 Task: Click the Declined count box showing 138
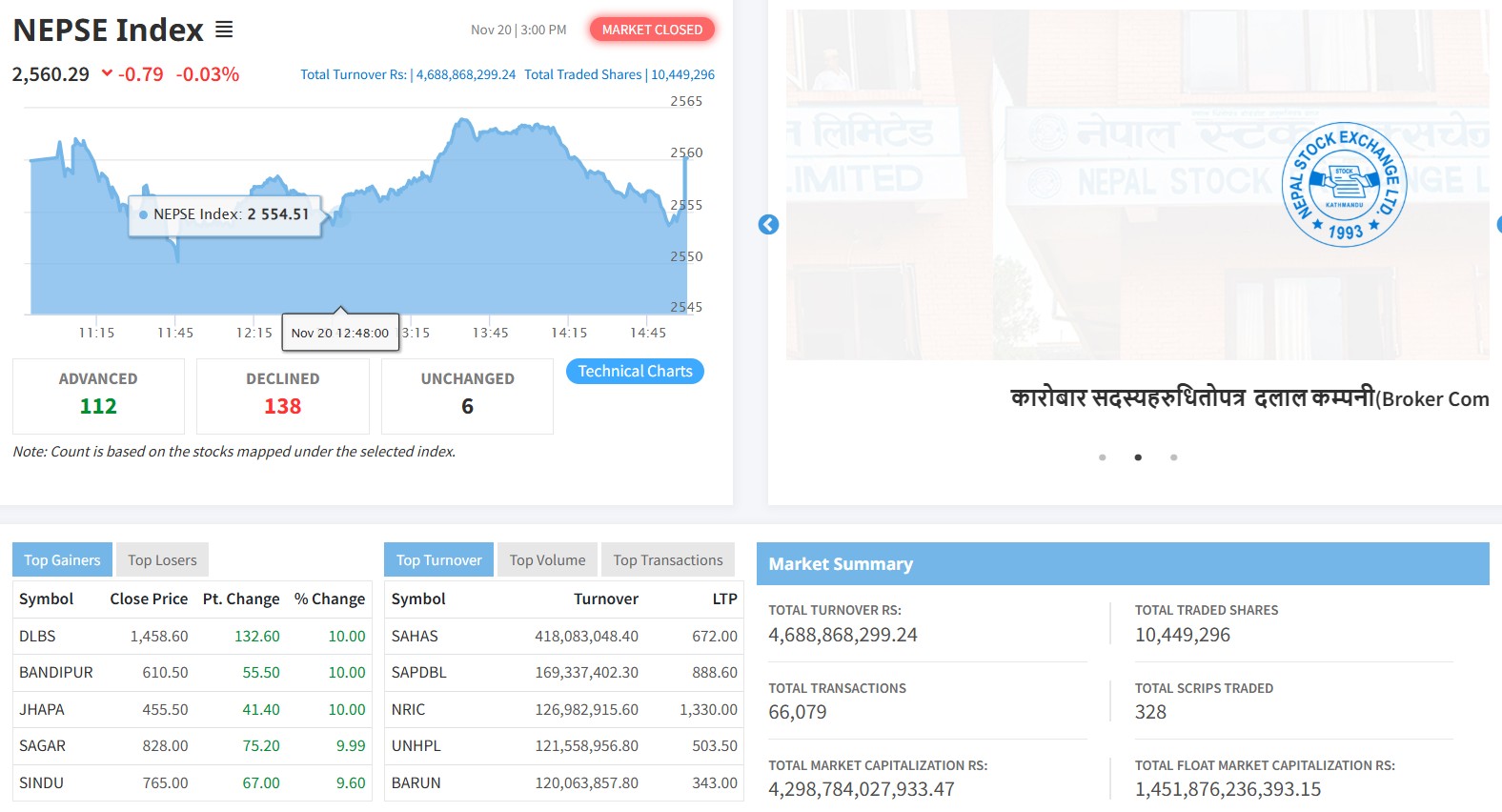283,396
